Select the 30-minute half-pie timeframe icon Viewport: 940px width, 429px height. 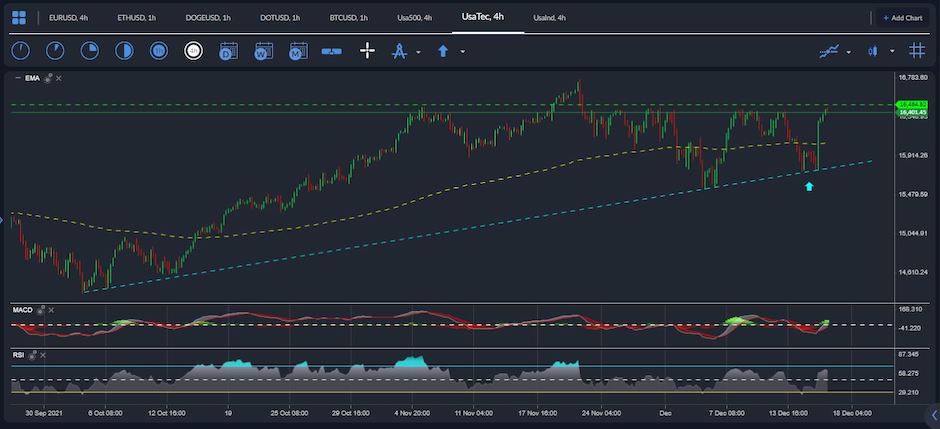pos(124,51)
